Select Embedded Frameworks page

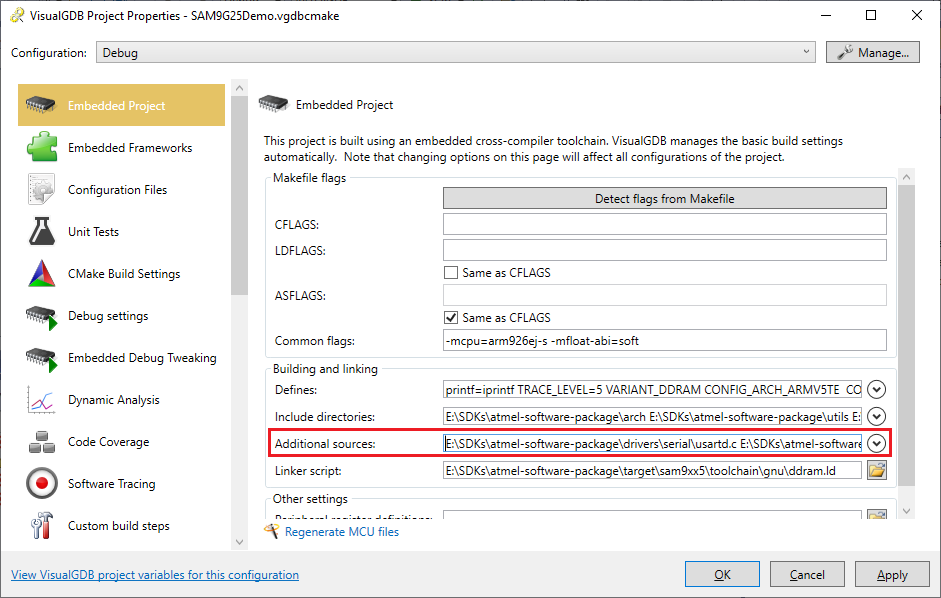pyautogui.click(x=121, y=147)
